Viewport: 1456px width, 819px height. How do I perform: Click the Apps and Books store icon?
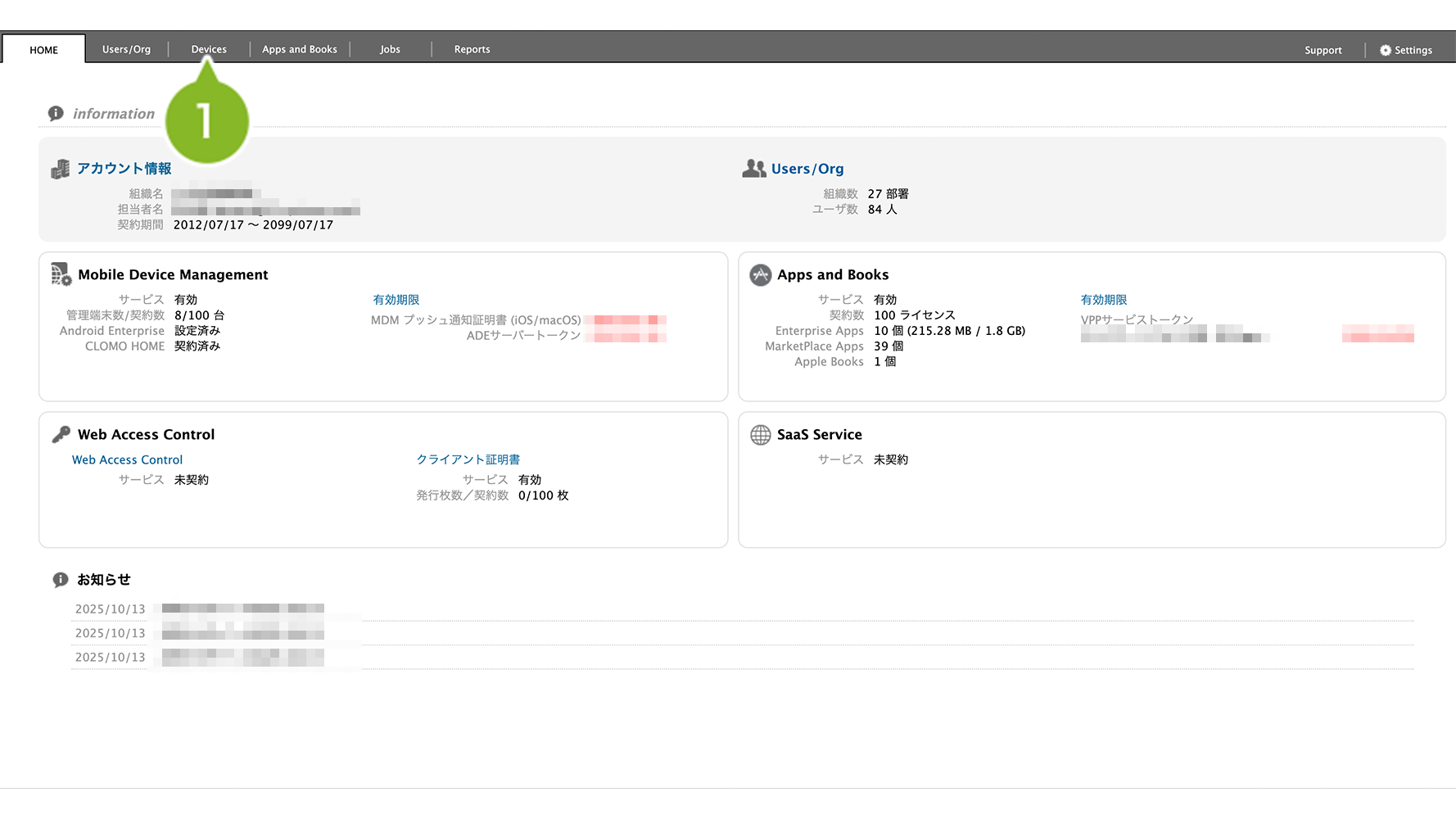(760, 275)
